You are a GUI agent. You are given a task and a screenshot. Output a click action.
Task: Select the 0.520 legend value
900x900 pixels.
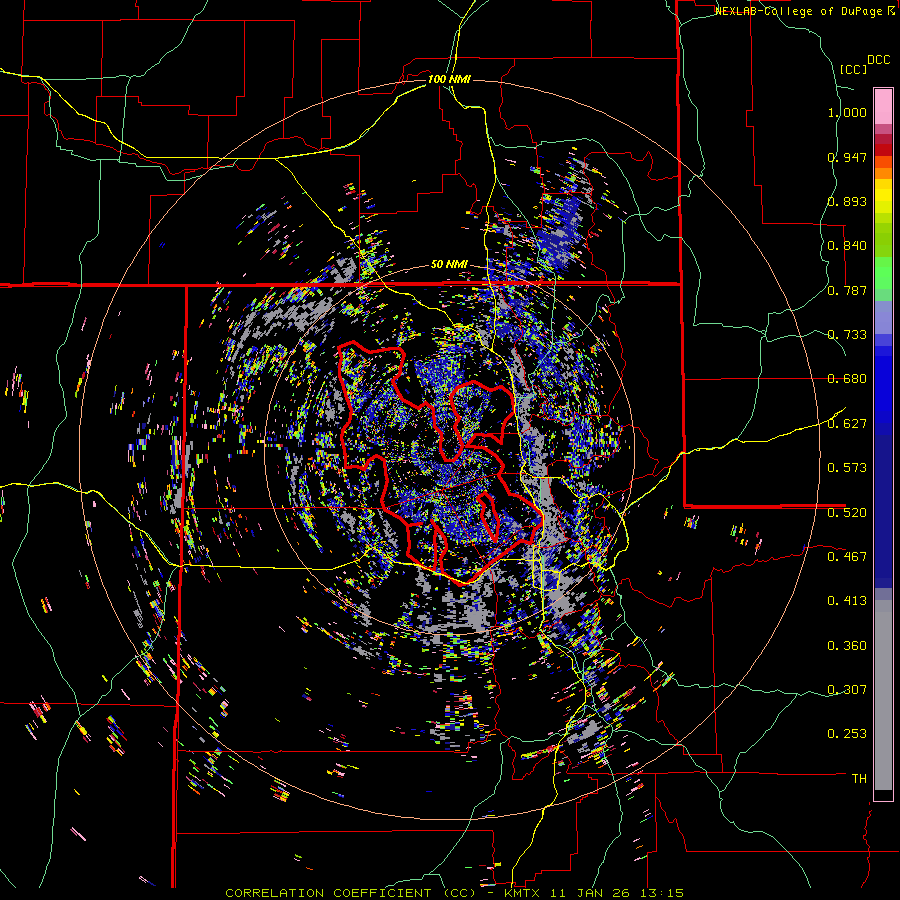[847, 513]
